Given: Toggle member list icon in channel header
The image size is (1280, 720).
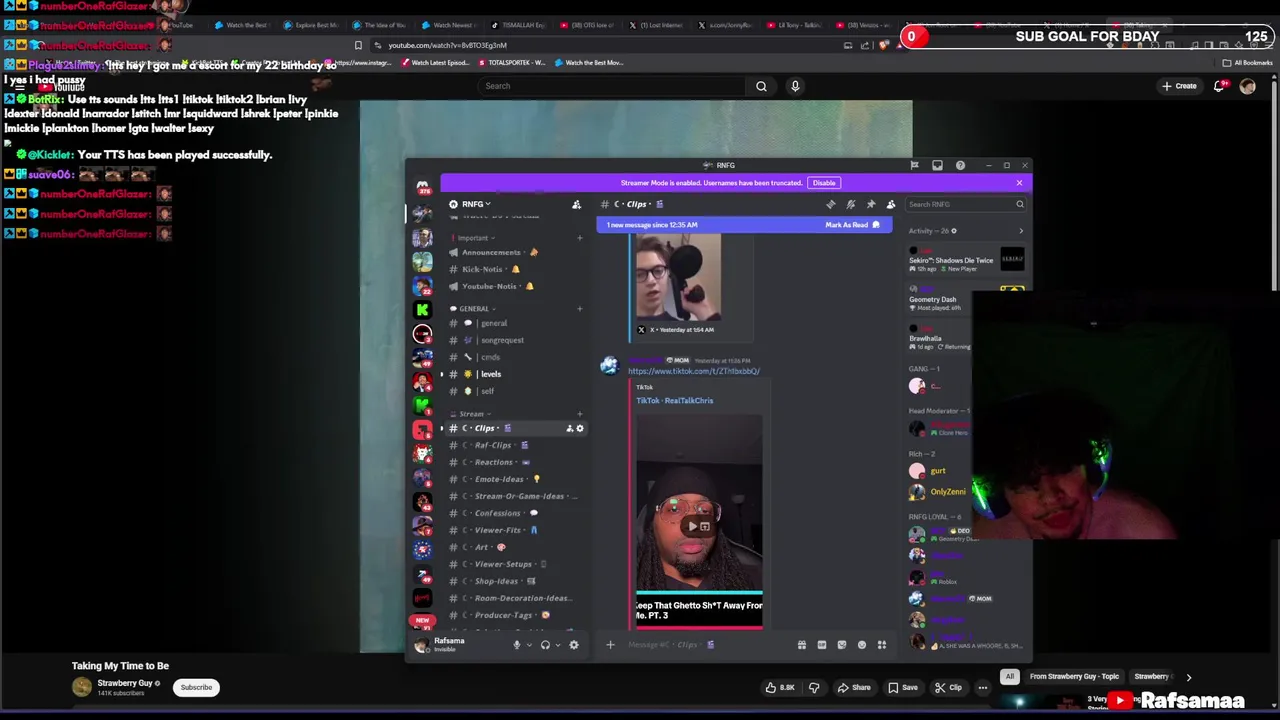Looking at the screenshot, I should pyautogui.click(x=891, y=204).
